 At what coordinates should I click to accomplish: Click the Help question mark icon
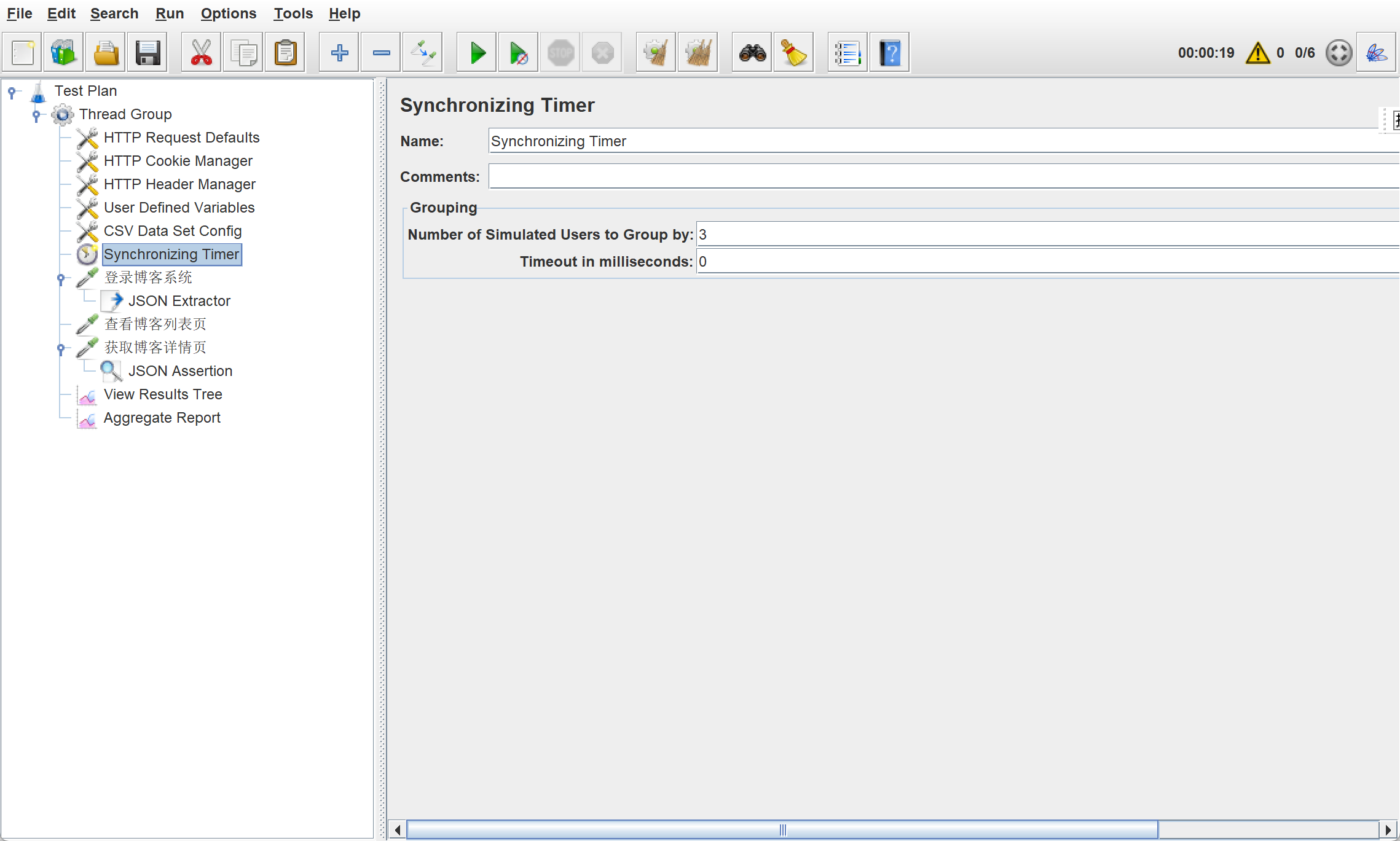(889, 53)
